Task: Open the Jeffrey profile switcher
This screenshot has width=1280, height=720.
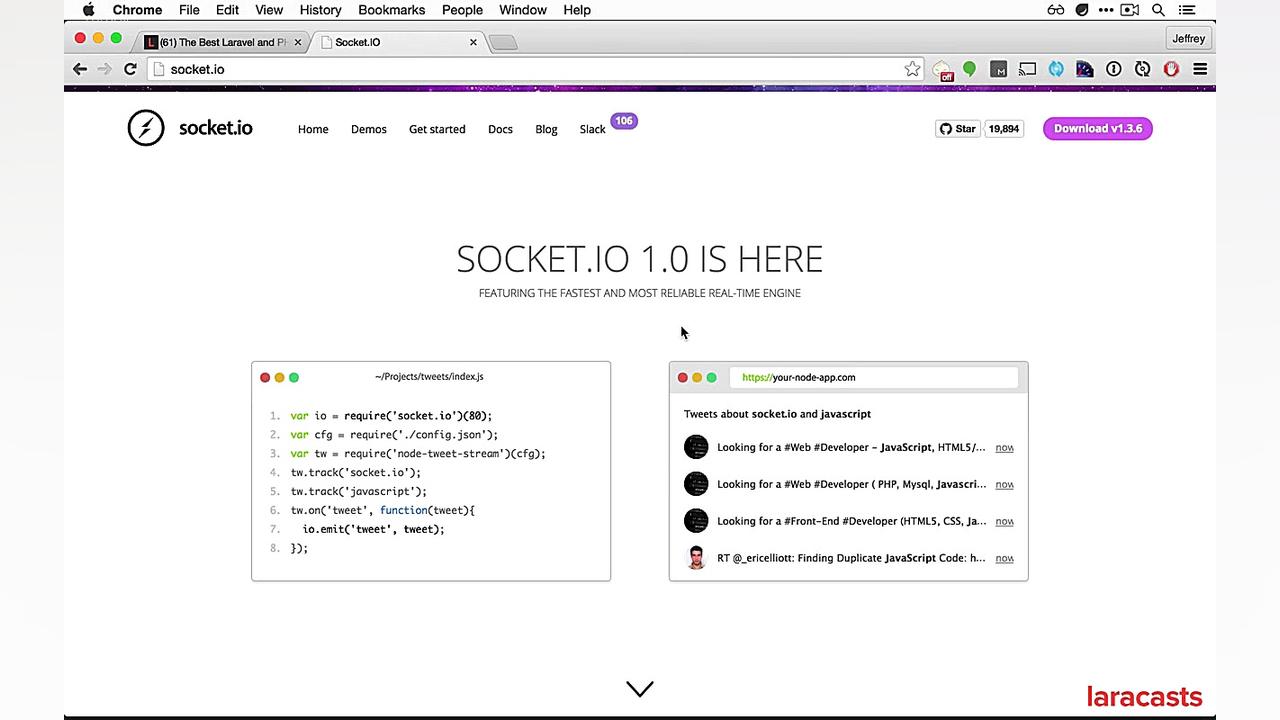Action: [1188, 39]
